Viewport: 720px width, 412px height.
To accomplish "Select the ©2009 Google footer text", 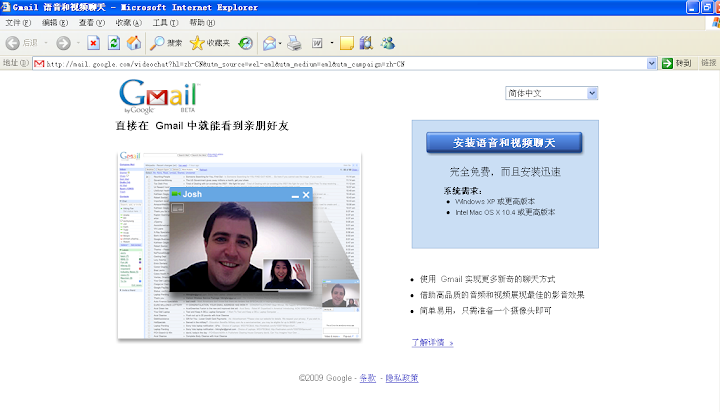I will point(325,378).
